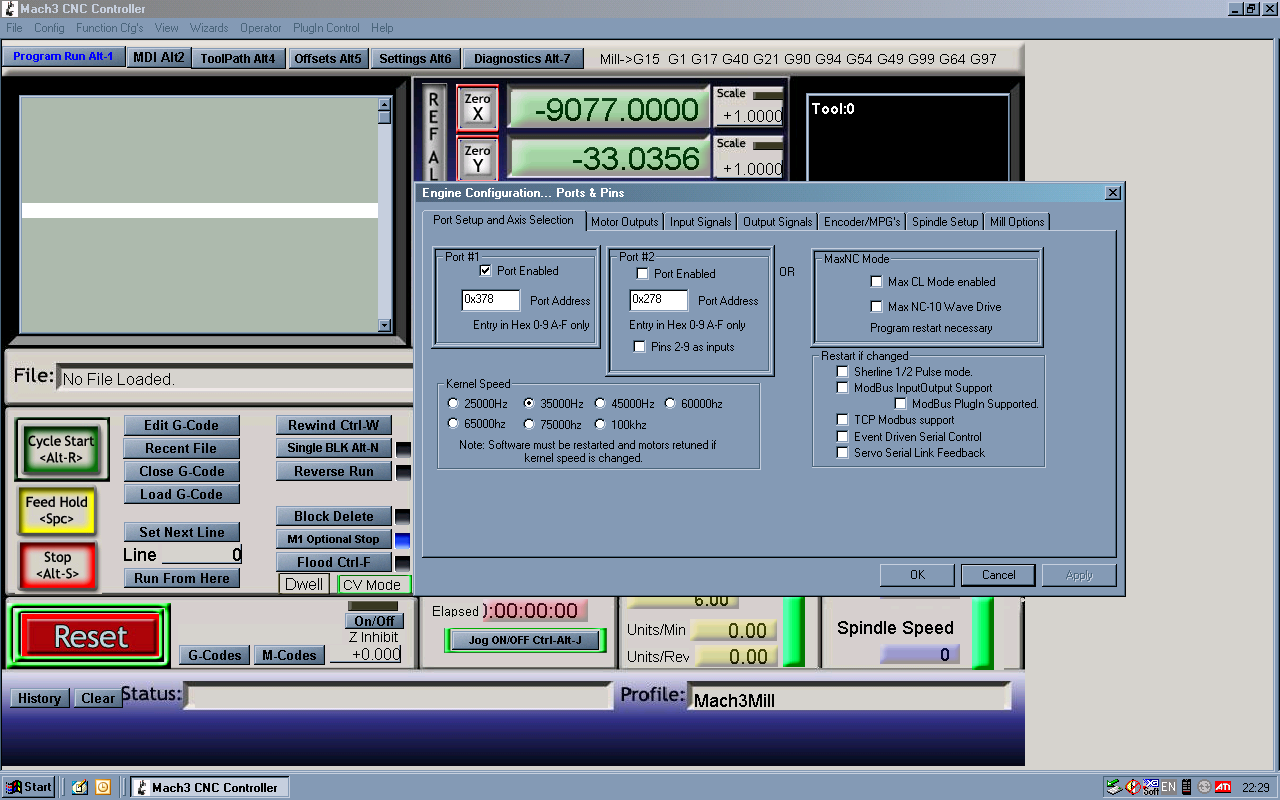This screenshot has height=800, width=1280.
Task: Click the green Cycle Start button
Action: click(x=61, y=449)
